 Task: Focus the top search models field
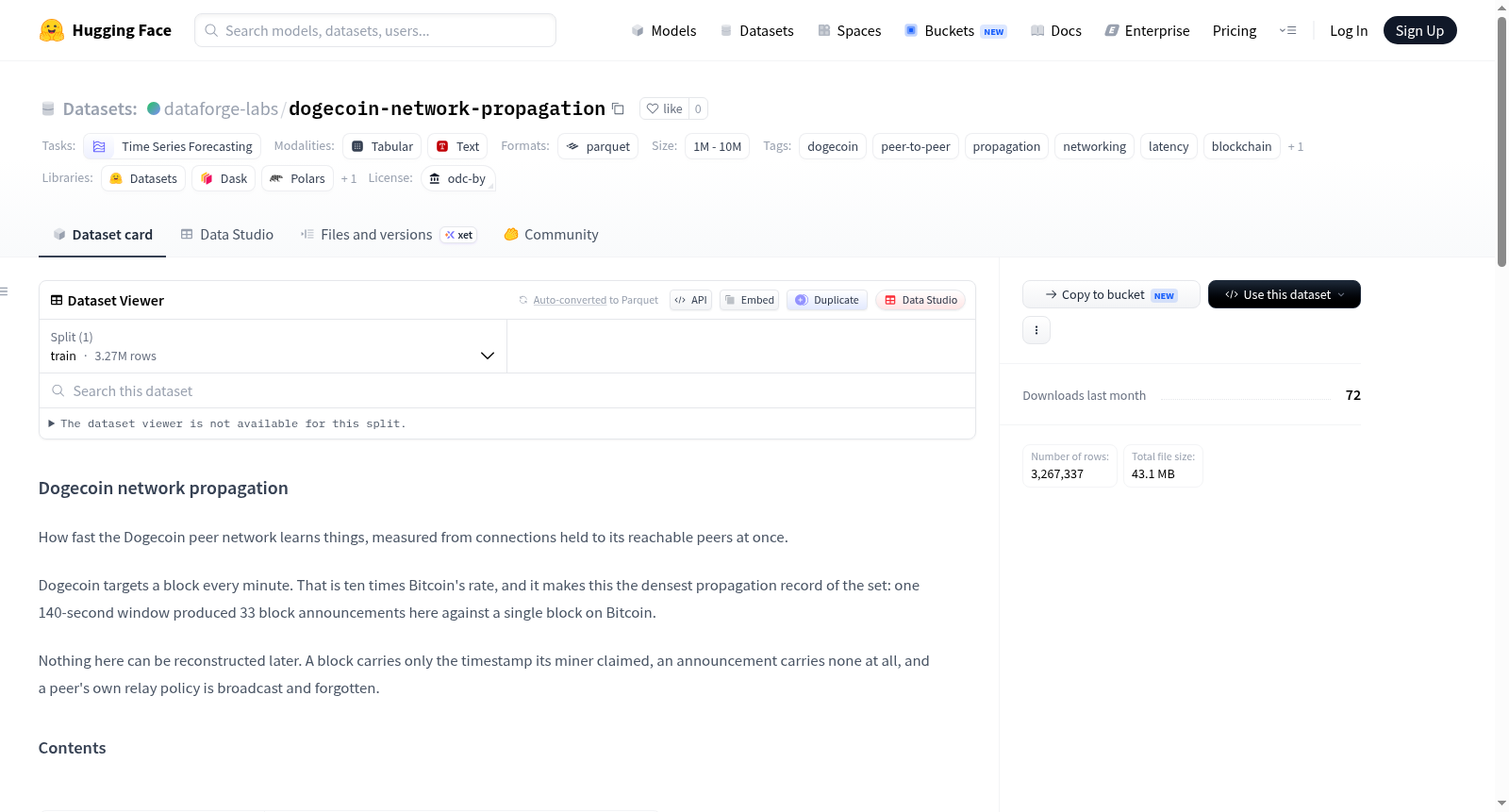[375, 30]
